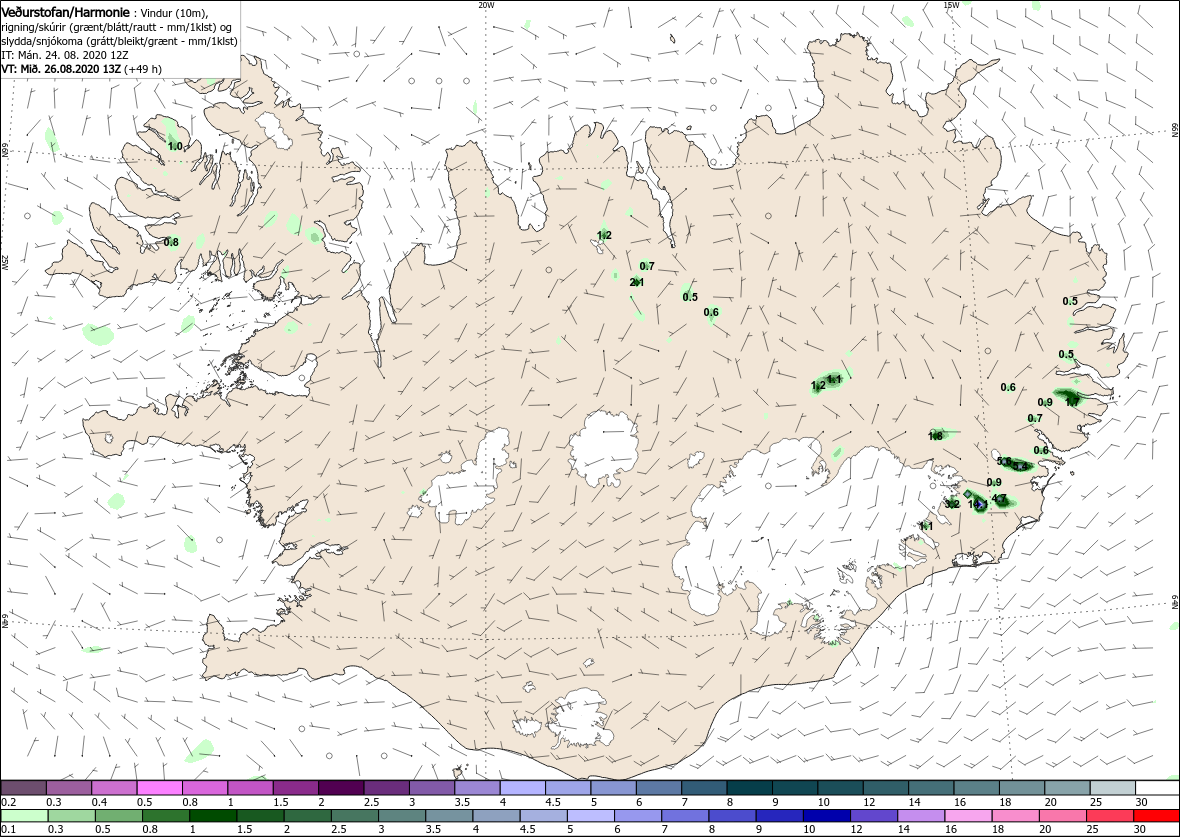Select the dark teal upper legend swatch at 8

coord(750,788)
